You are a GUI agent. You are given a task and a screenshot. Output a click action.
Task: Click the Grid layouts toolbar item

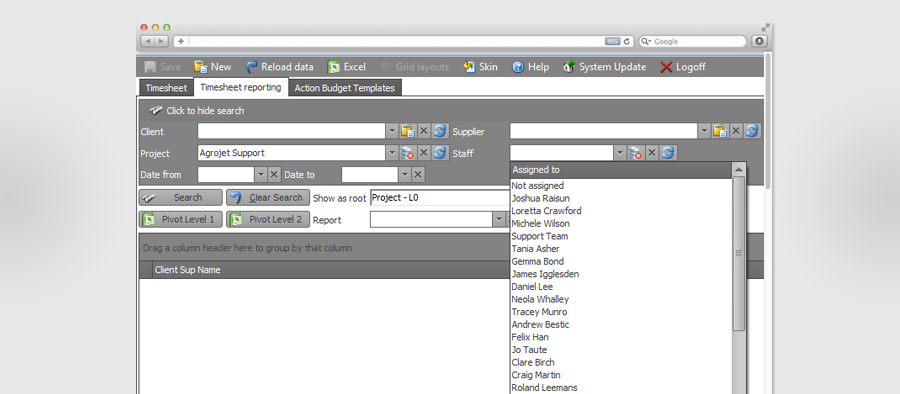(x=414, y=67)
